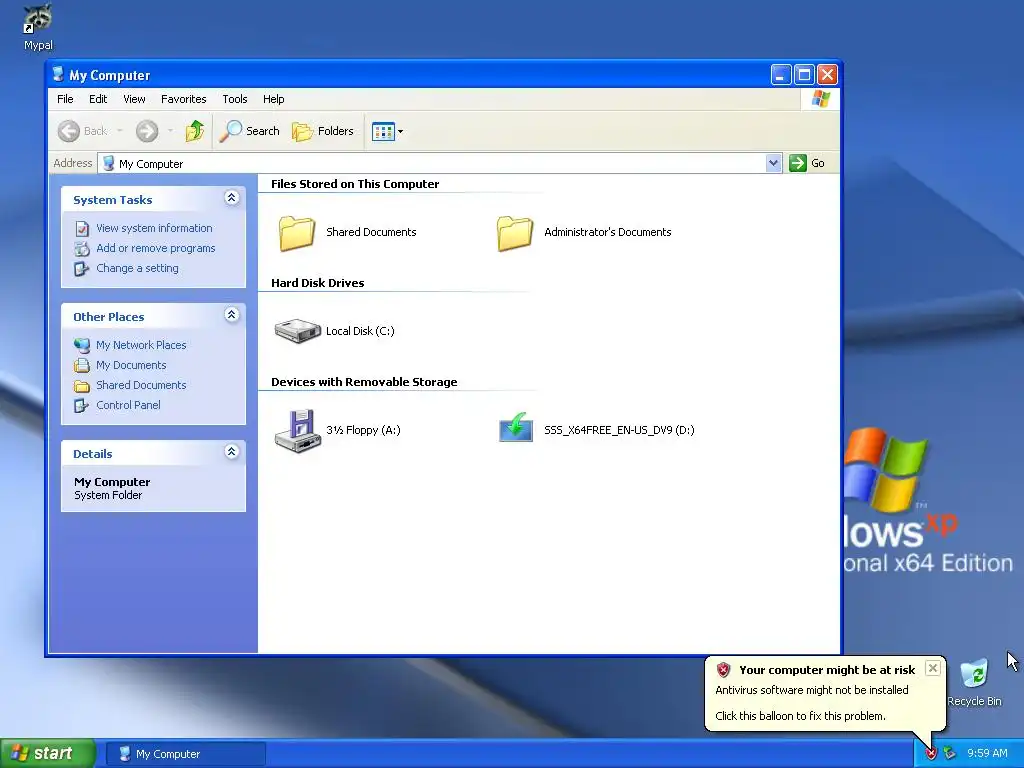
Task: Click the Add or remove programs icon
Action: (82, 249)
